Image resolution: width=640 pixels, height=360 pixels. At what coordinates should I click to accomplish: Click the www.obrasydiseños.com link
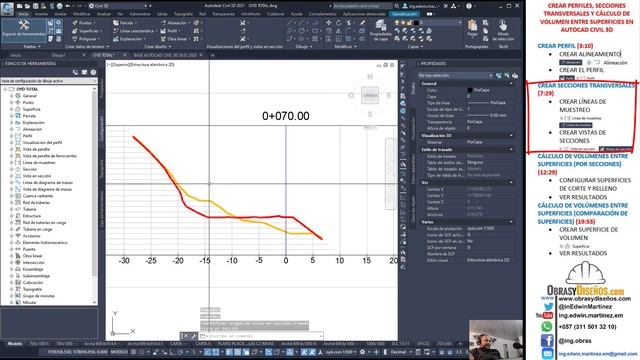(594, 299)
